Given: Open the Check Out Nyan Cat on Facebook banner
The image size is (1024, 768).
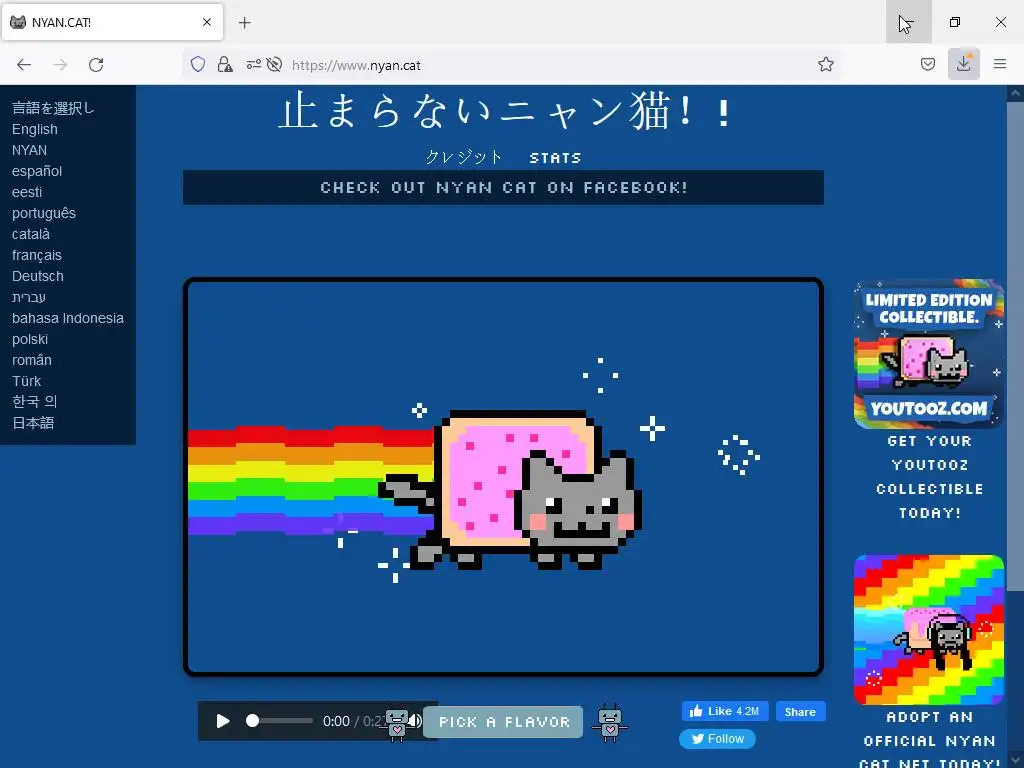Looking at the screenshot, I should pos(503,187).
